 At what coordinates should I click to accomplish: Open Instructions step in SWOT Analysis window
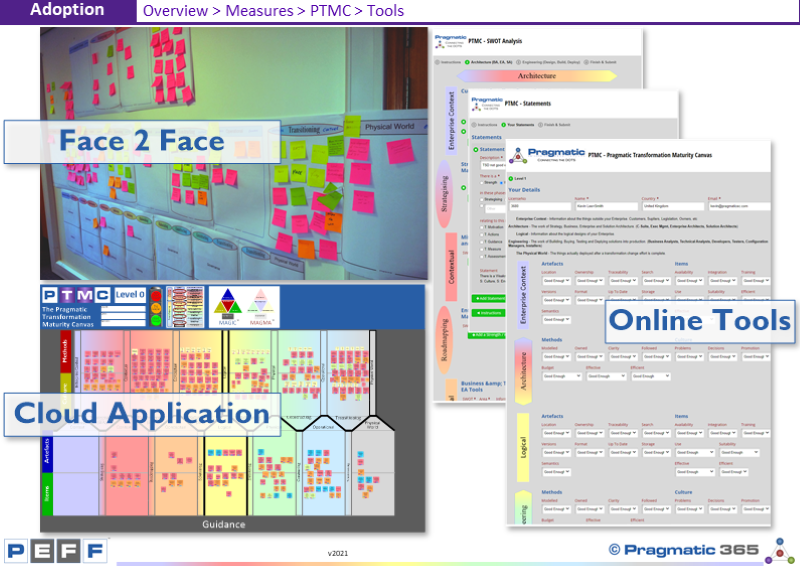click(447, 62)
